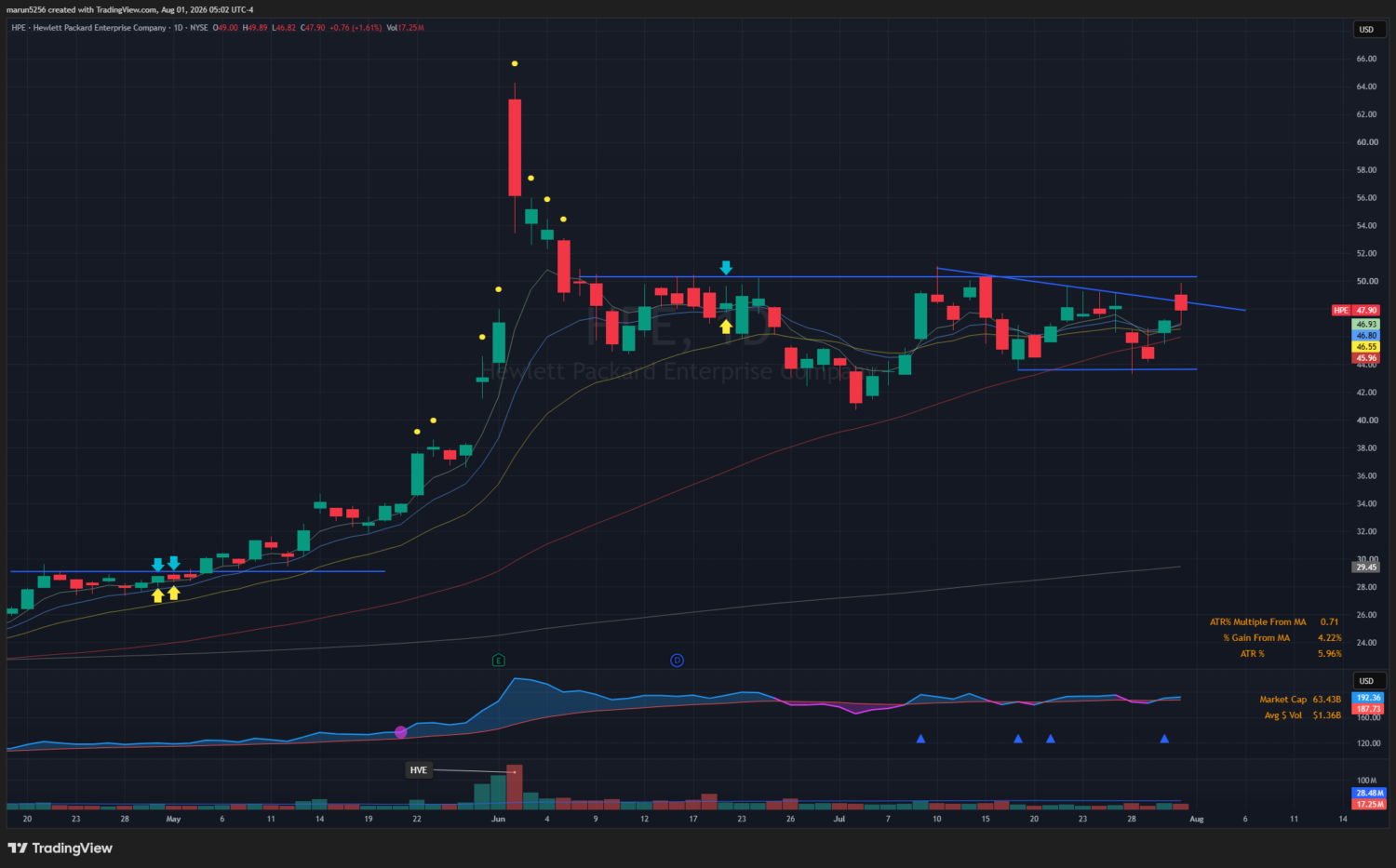Image resolution: width=1396 pixels, height=868 pixels.
Task: Select the descending blue trendline in July
Action: [1091, 289]
